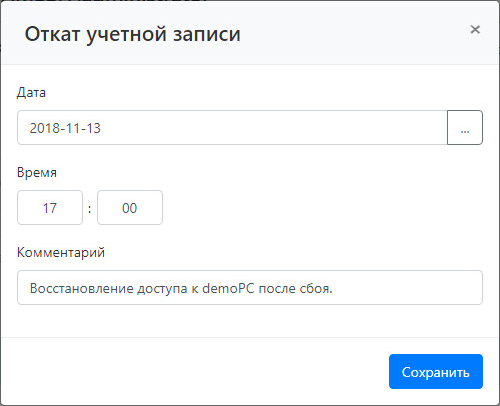Click into the Комментарий text field
The image size is (500, 406).
point(250,288)
